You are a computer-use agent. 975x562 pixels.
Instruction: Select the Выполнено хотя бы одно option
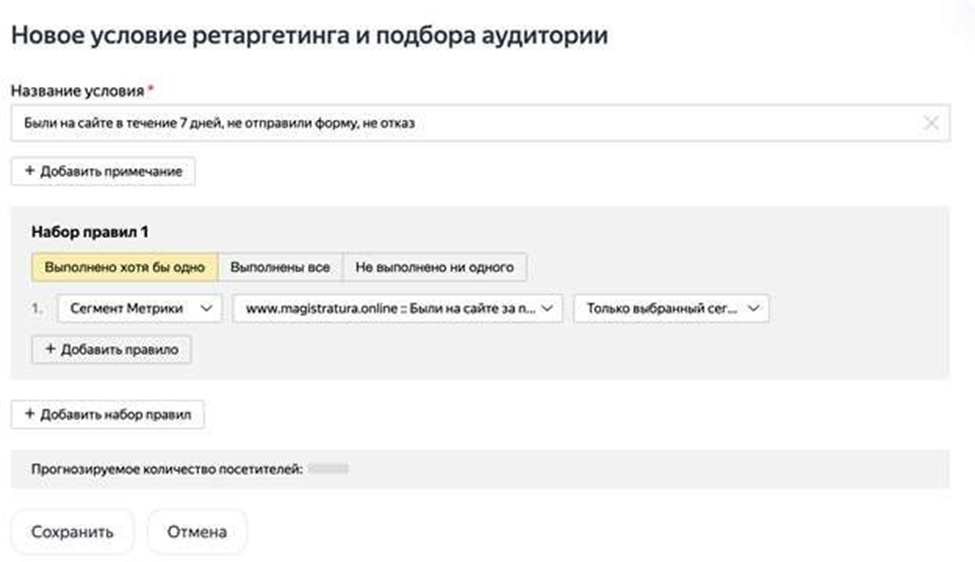pos(125,268)
